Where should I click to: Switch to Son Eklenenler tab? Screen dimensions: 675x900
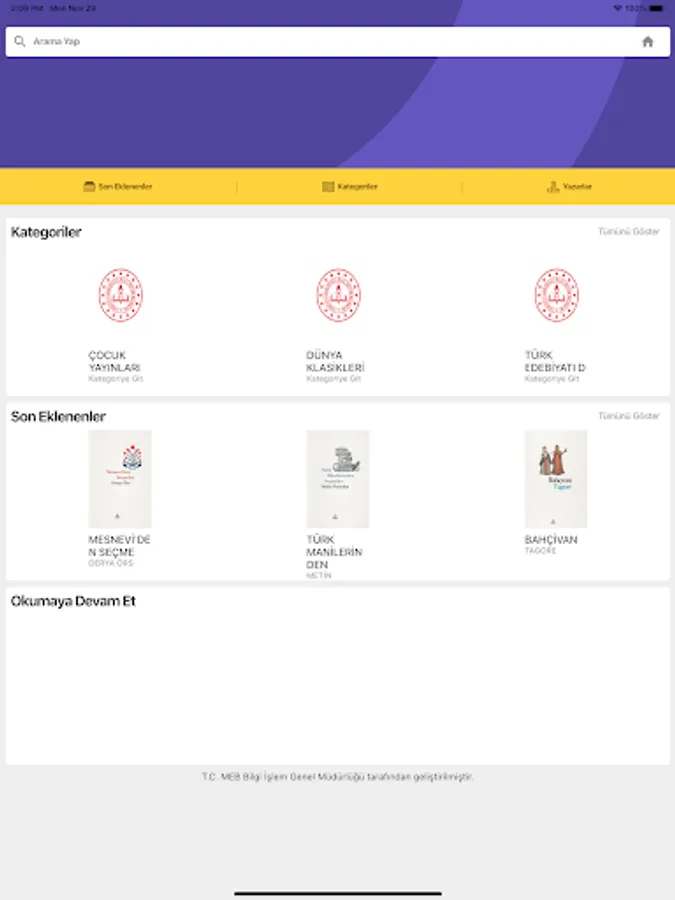tap(118, 186)
